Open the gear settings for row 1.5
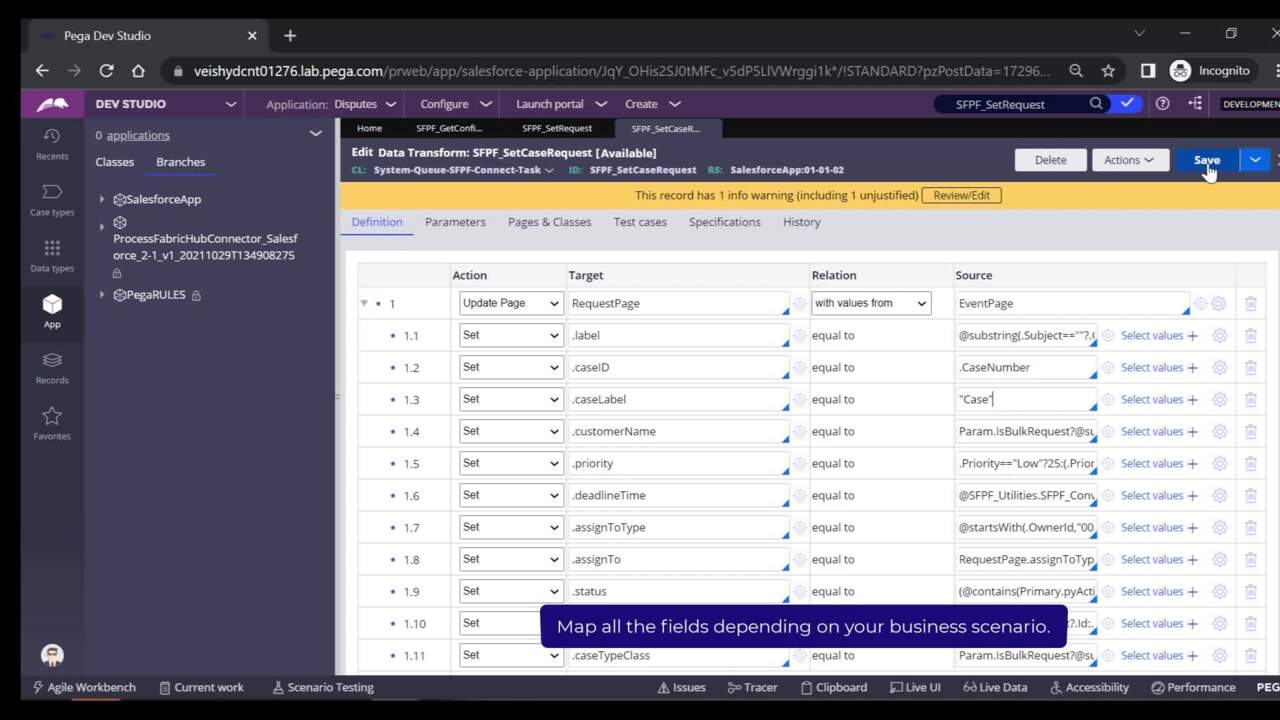The height and width of the screenshot is (720, 1280). coord(1219,464)
